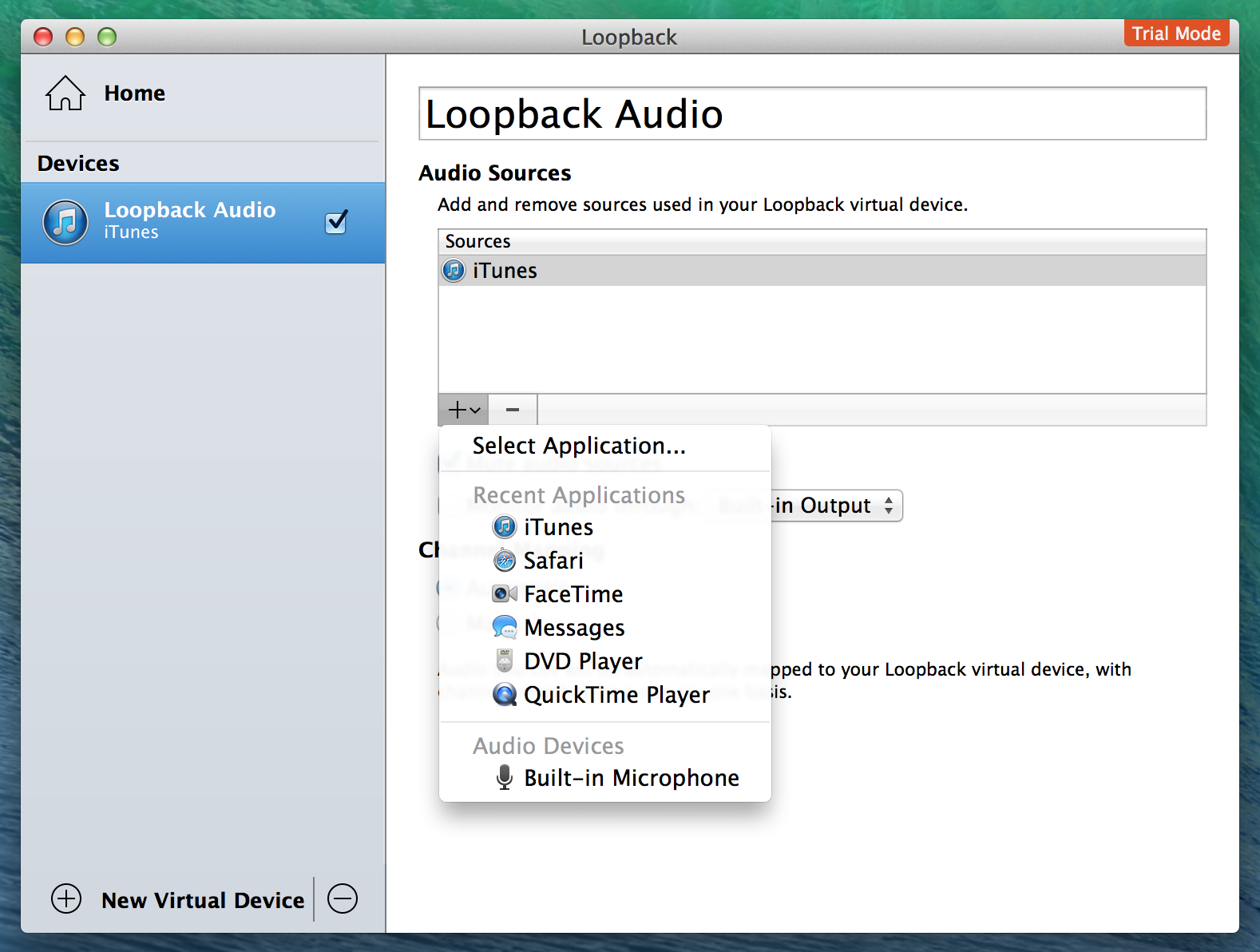Go to Home in sidebar
Image resolution: width=1260 pixels, height=952 pixels.
(x=134, y=93)
